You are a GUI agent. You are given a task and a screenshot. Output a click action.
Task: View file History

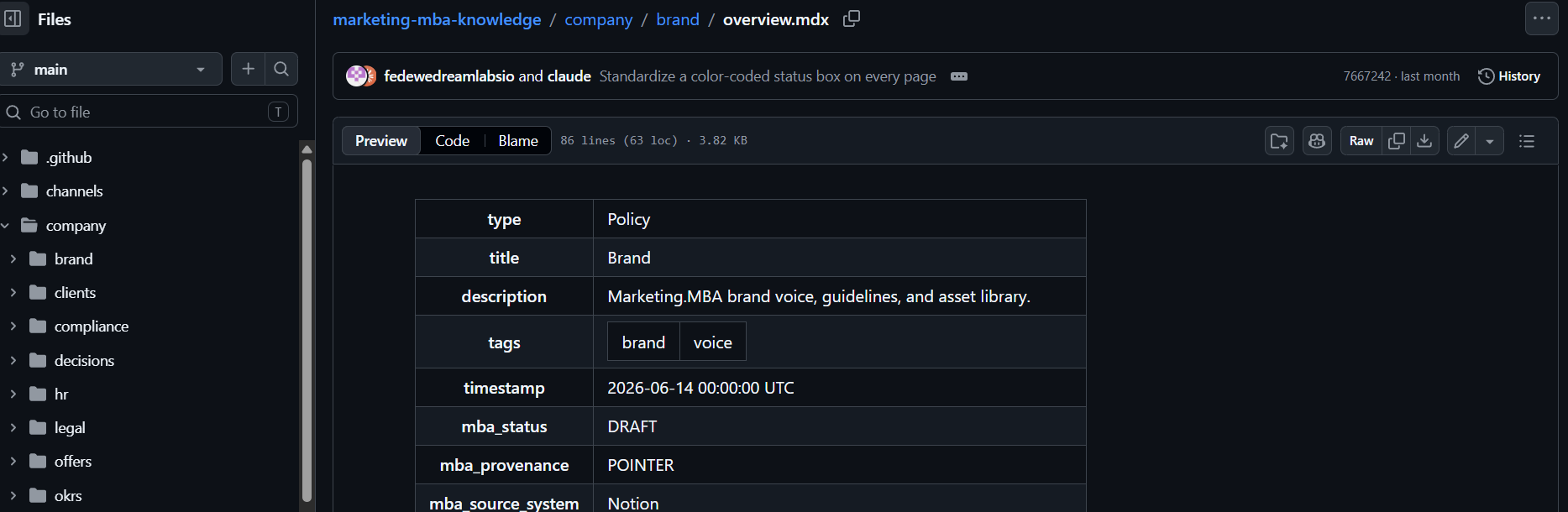click(x=1509, y=76)
